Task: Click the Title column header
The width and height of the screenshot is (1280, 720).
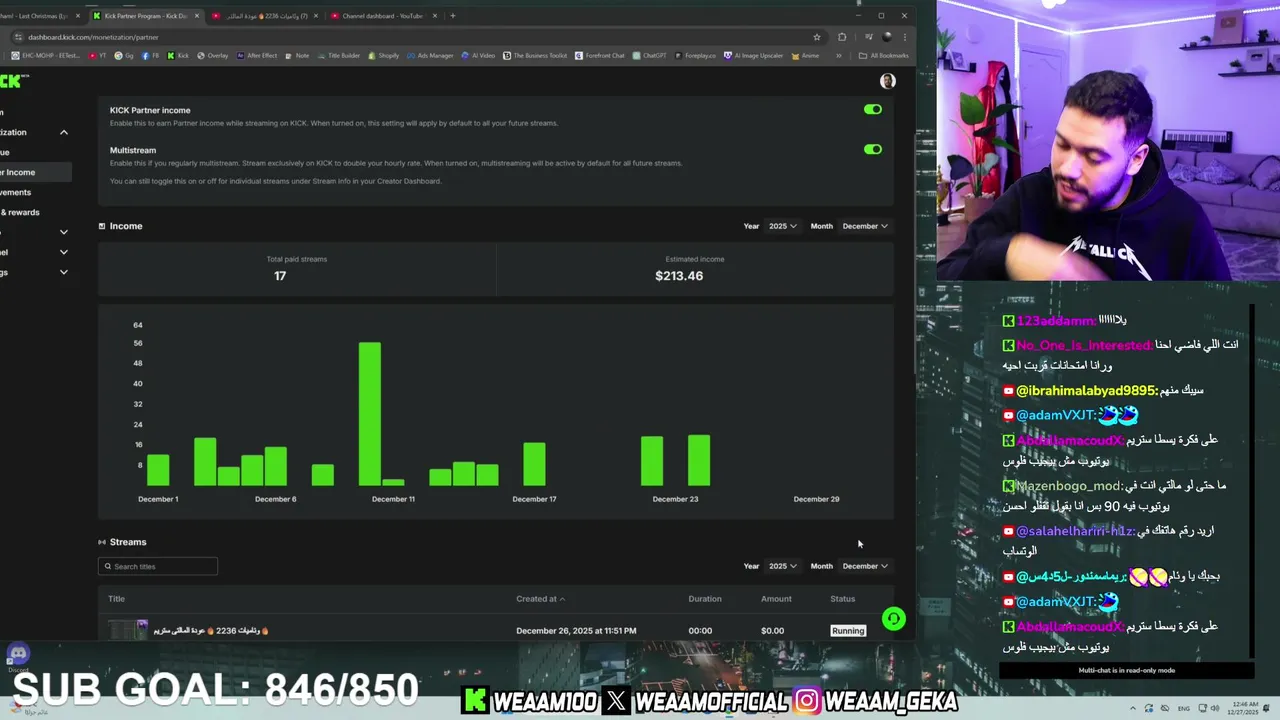Action: [x=116, y=599]
